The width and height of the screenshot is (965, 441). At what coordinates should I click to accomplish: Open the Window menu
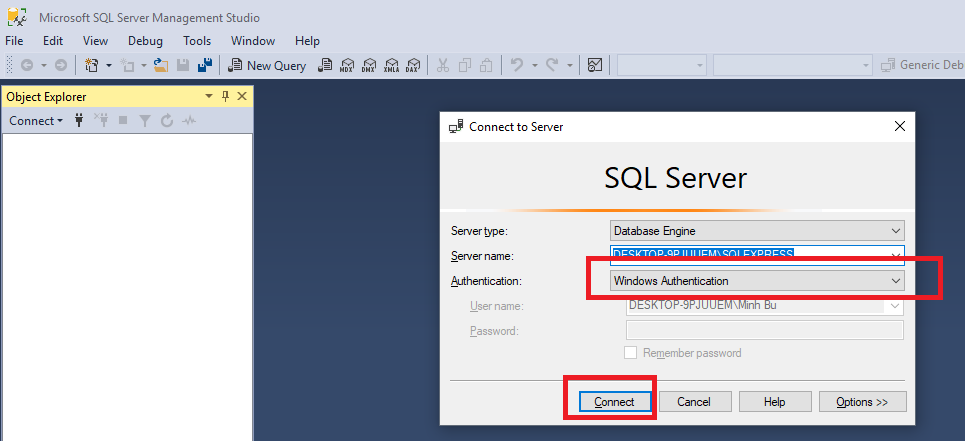click(x=253, y=41)
